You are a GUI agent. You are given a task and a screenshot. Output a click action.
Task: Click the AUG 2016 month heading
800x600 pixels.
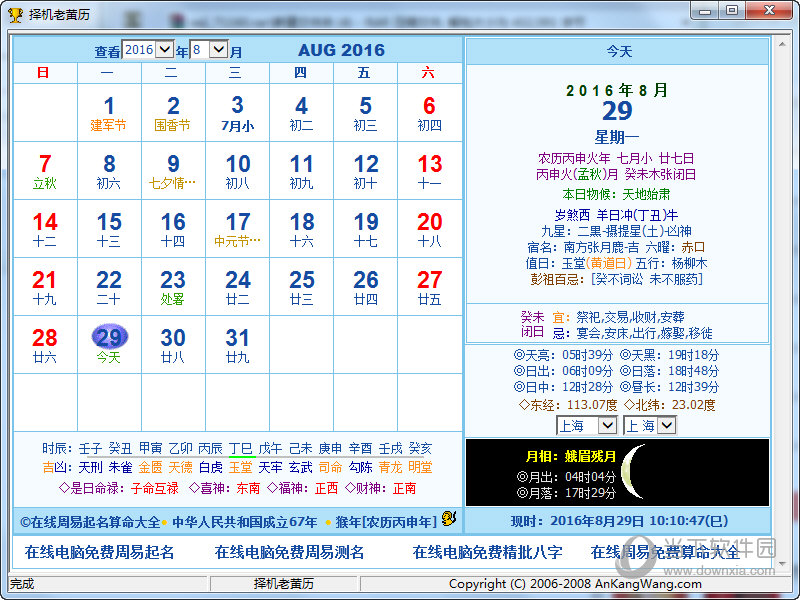pyautogui.click(x=341, y=50)
